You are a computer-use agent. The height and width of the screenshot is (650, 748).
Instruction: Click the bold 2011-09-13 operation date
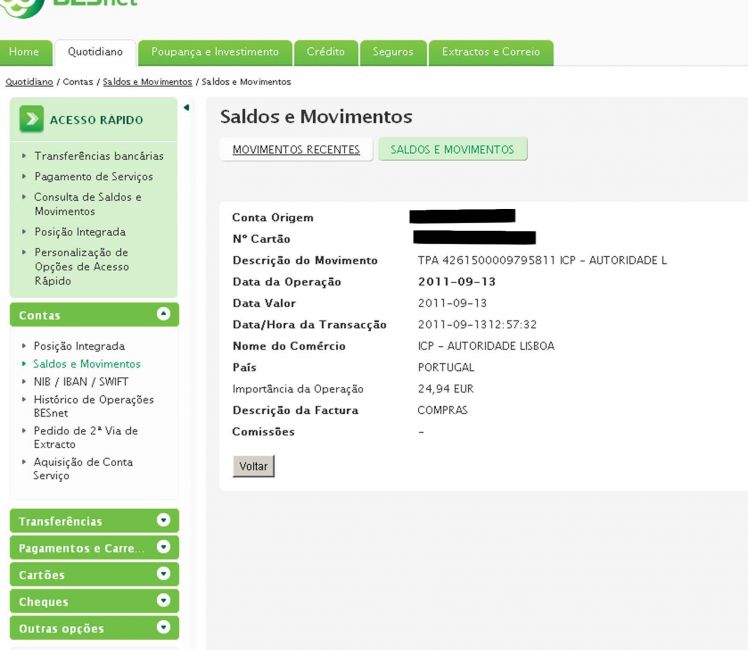point(457,282)
